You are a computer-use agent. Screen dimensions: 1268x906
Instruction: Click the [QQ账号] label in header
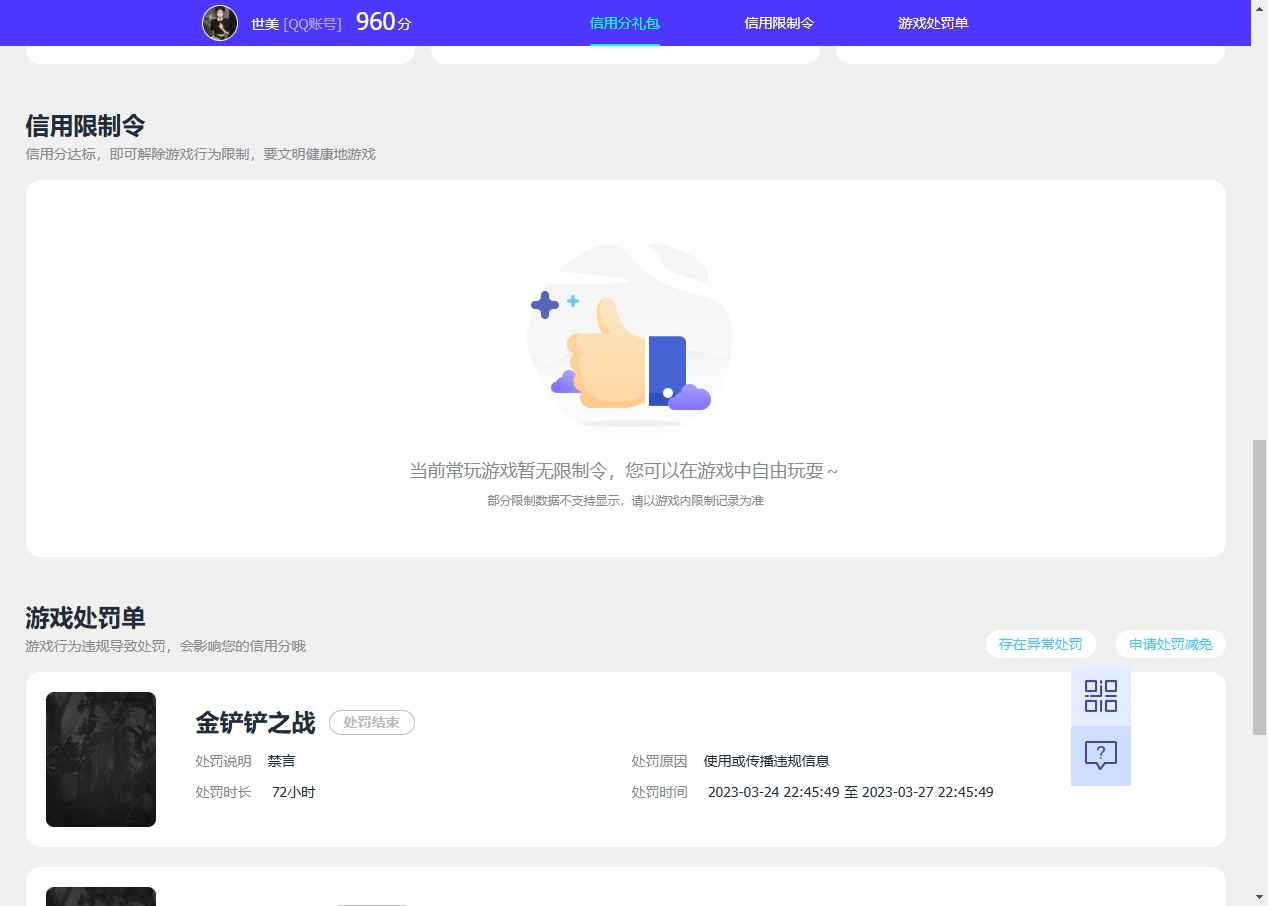[x=313, y=24]
